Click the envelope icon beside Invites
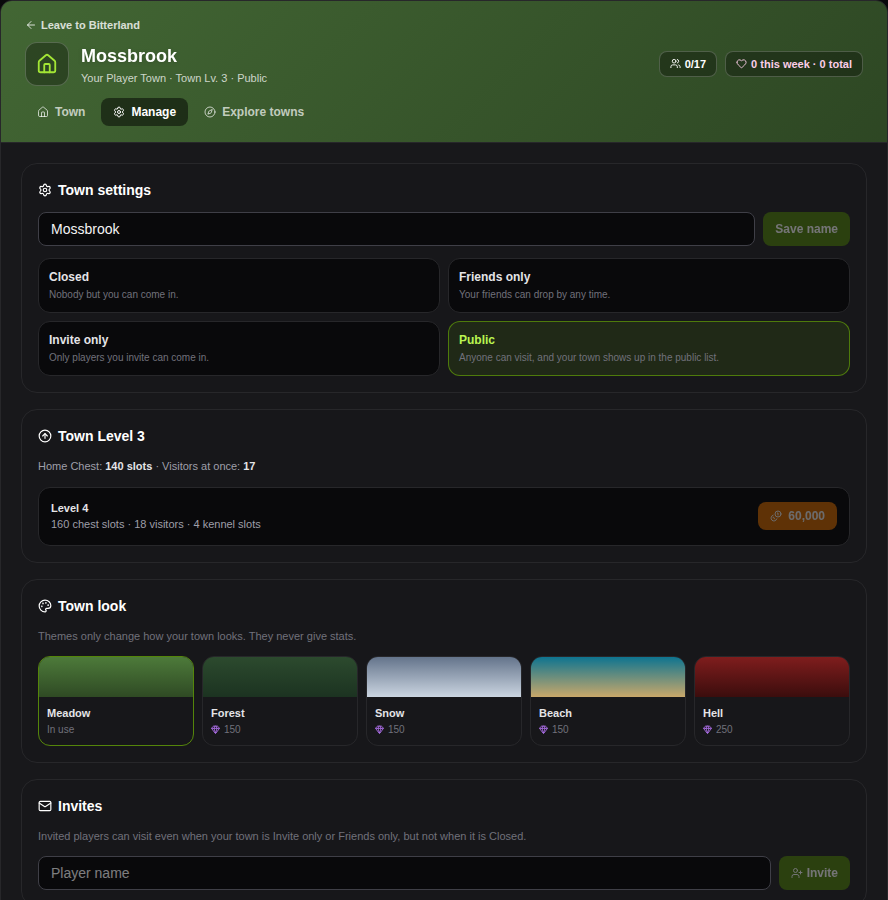Screen dimensions: 888x900 click(45, 806)
